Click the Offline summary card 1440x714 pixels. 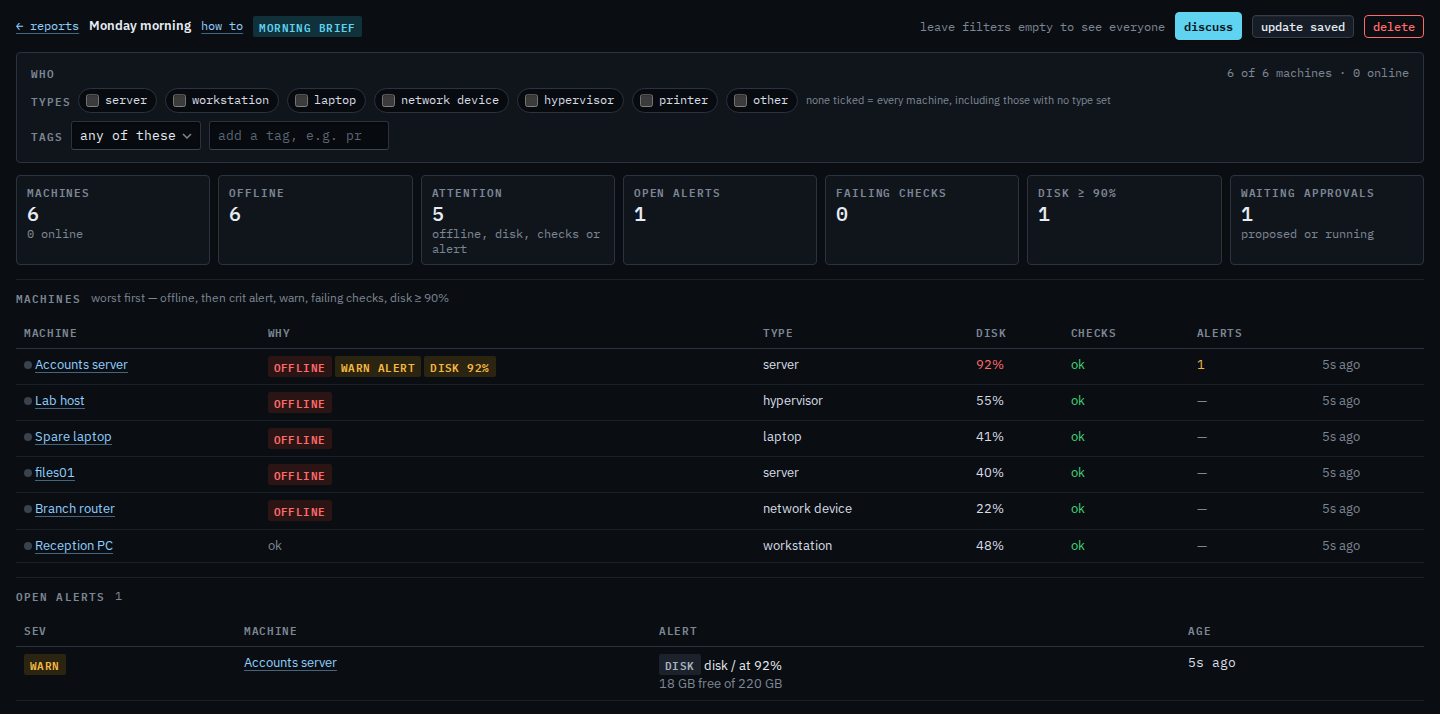pos(315,220)
